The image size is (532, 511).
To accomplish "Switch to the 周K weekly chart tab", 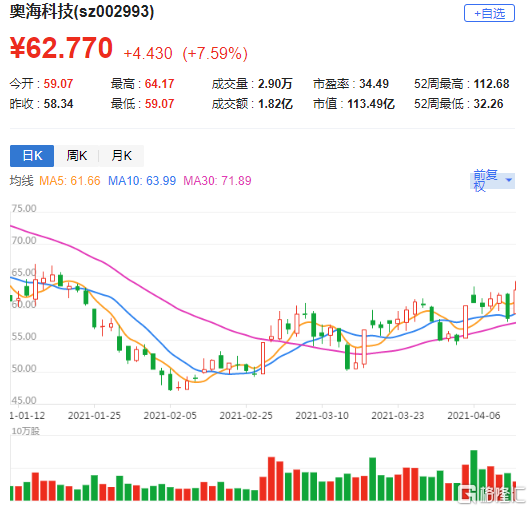I will 77,156.
